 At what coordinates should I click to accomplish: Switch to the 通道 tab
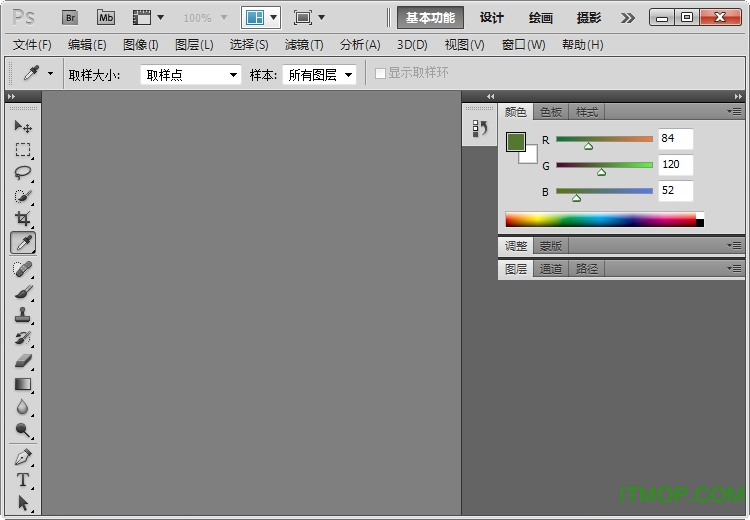pyautogui.click(x=551, y=269)
